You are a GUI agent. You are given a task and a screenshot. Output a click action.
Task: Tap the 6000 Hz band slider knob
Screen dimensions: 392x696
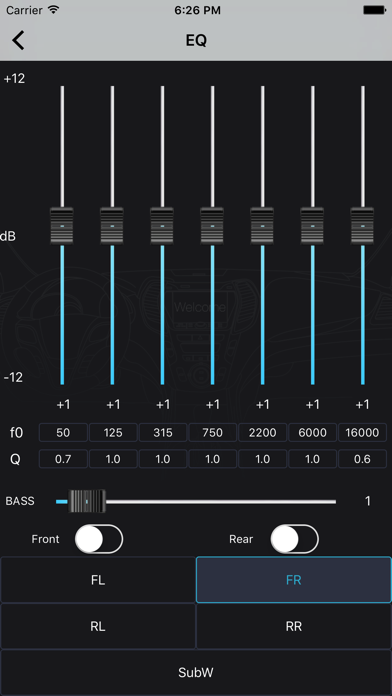(x=313, y=226)
